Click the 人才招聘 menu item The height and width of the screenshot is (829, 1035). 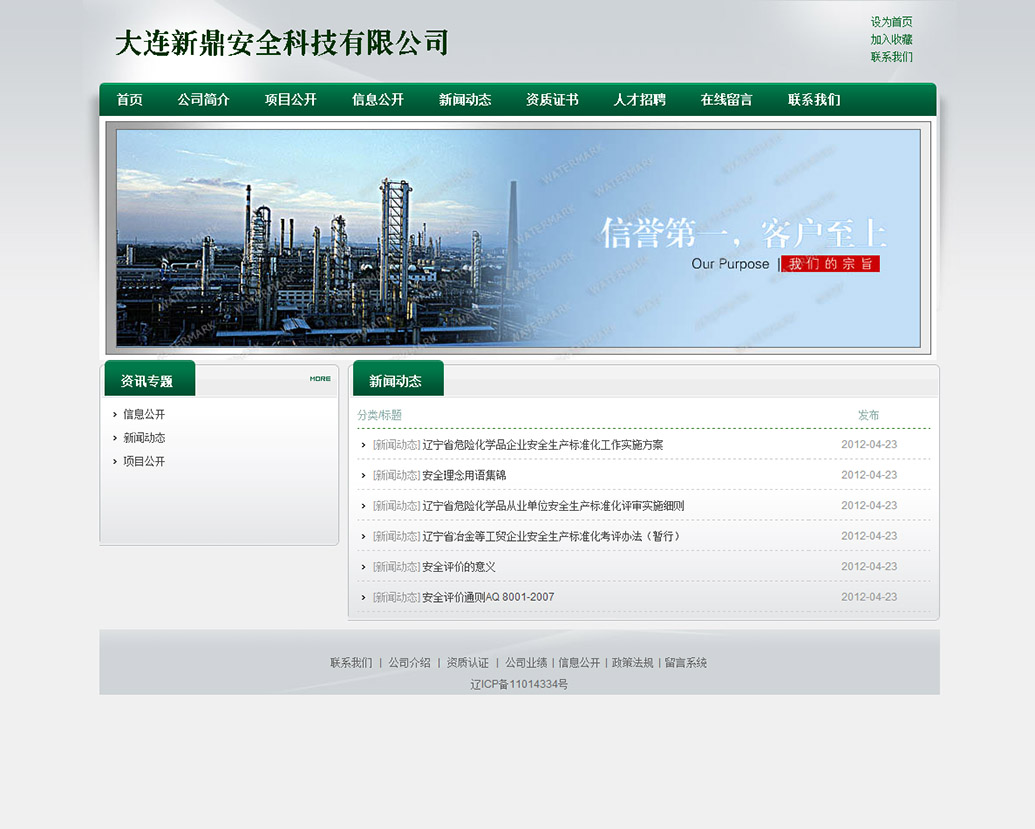639,100
